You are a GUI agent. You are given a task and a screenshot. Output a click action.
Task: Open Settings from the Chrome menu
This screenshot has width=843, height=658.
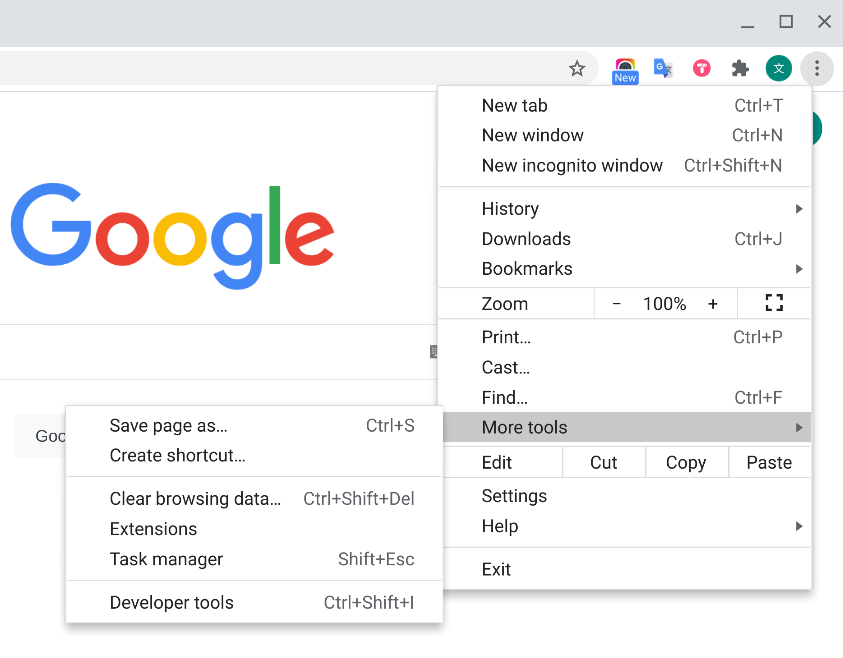tap(625, 496)
